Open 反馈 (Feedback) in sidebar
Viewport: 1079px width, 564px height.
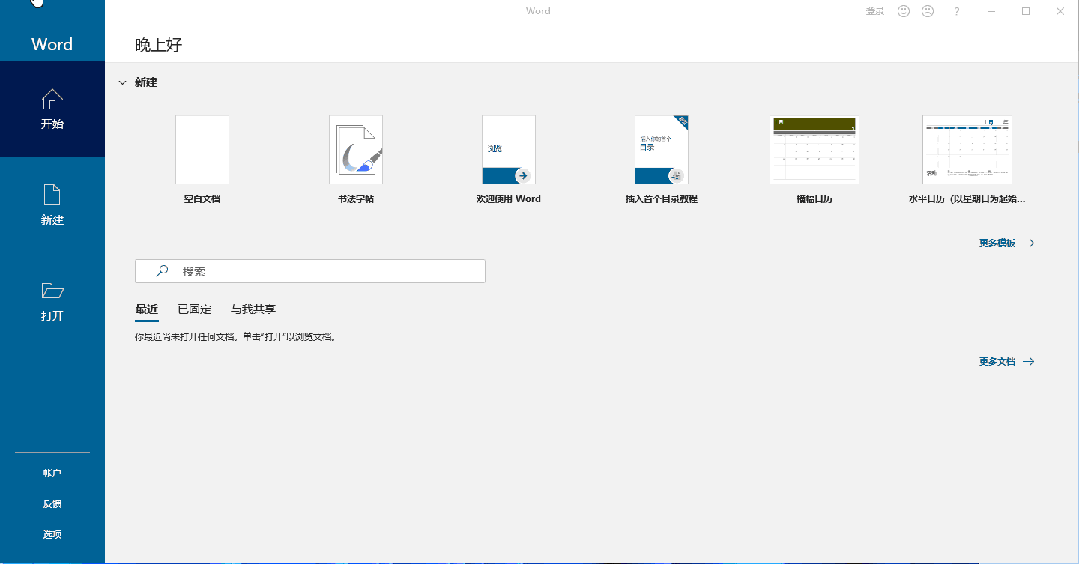(52, 504)
